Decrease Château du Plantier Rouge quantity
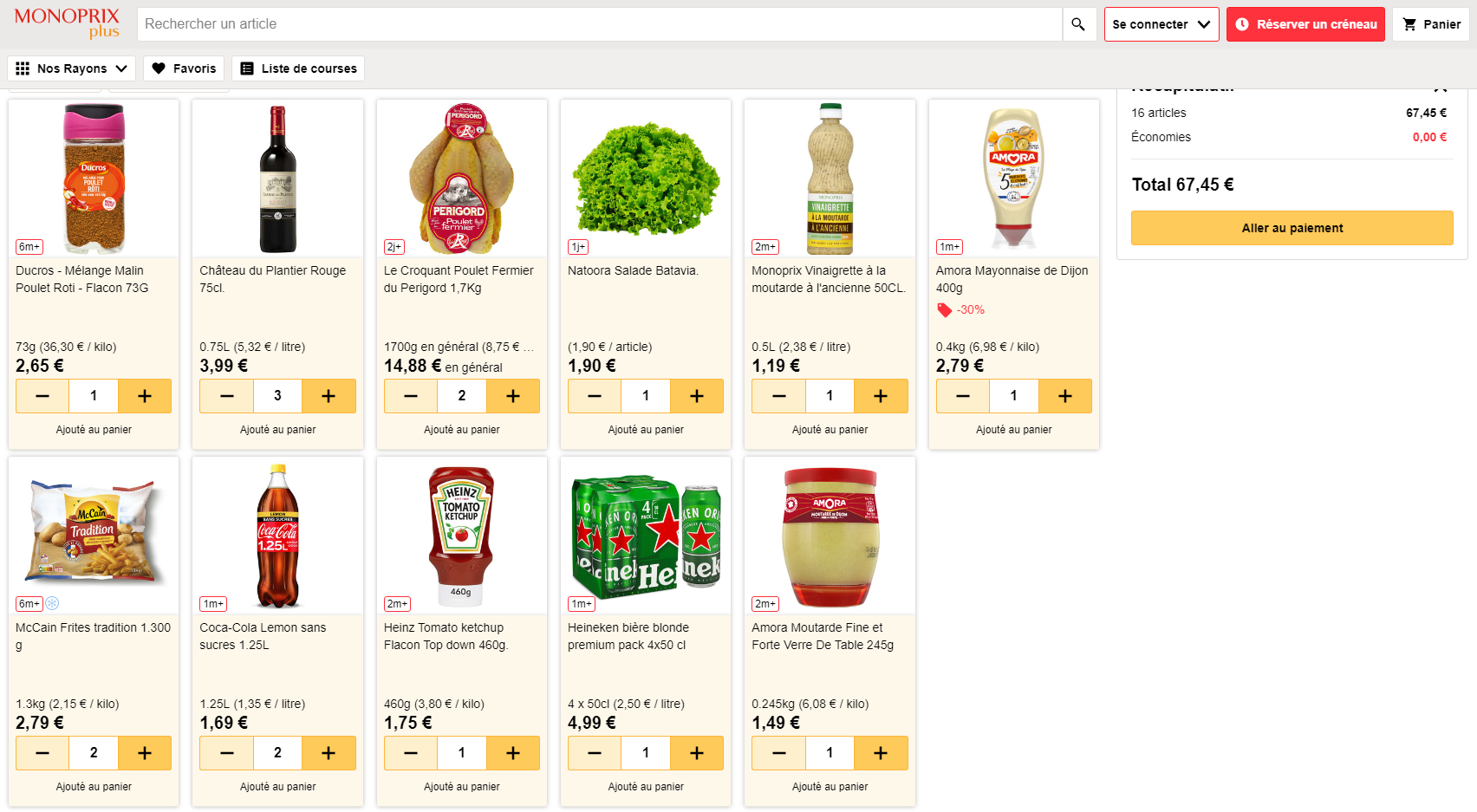This screenshot has height=812, width=1477. point(227,396)
